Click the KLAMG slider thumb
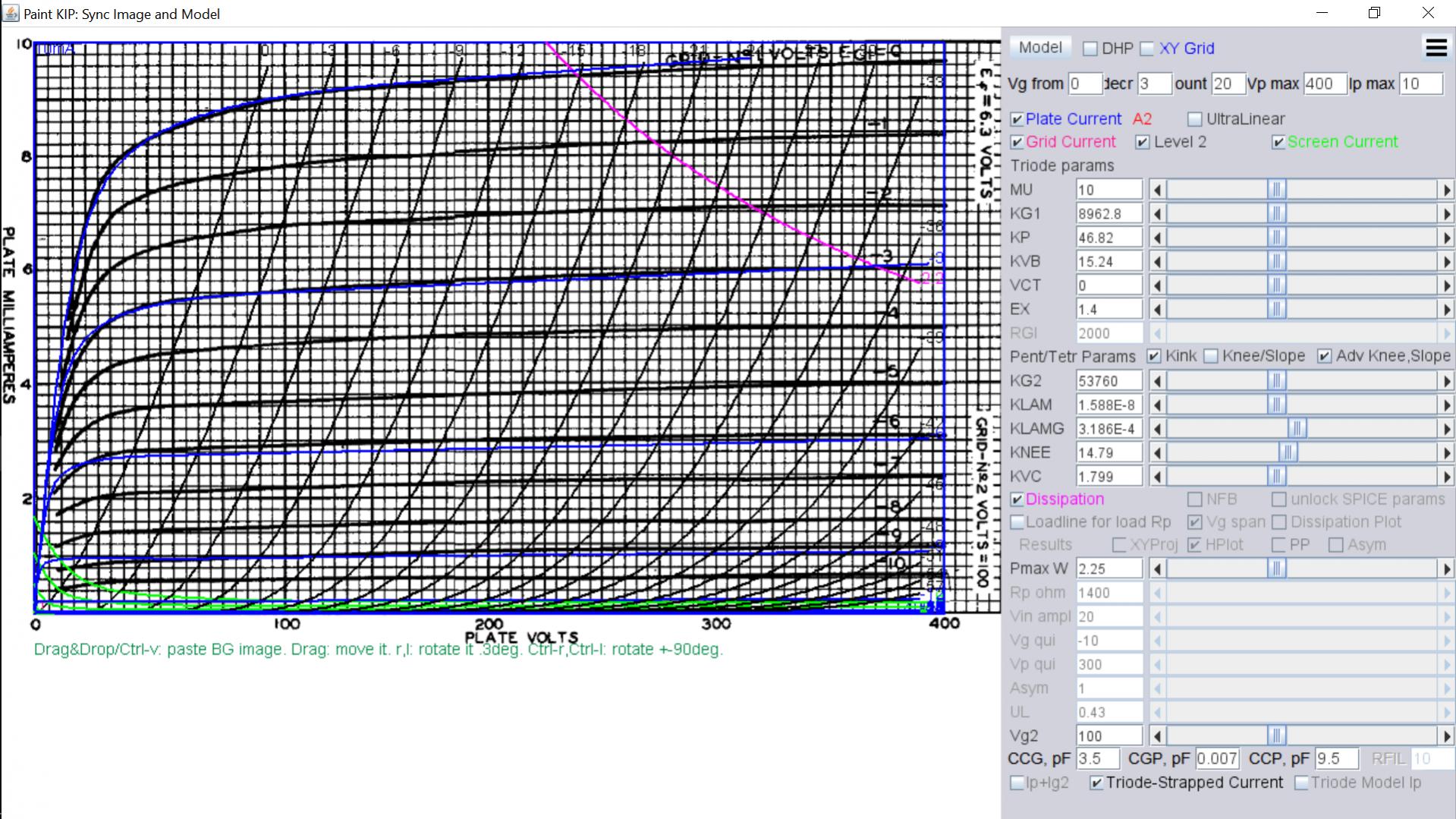 tap(1298, 429)
